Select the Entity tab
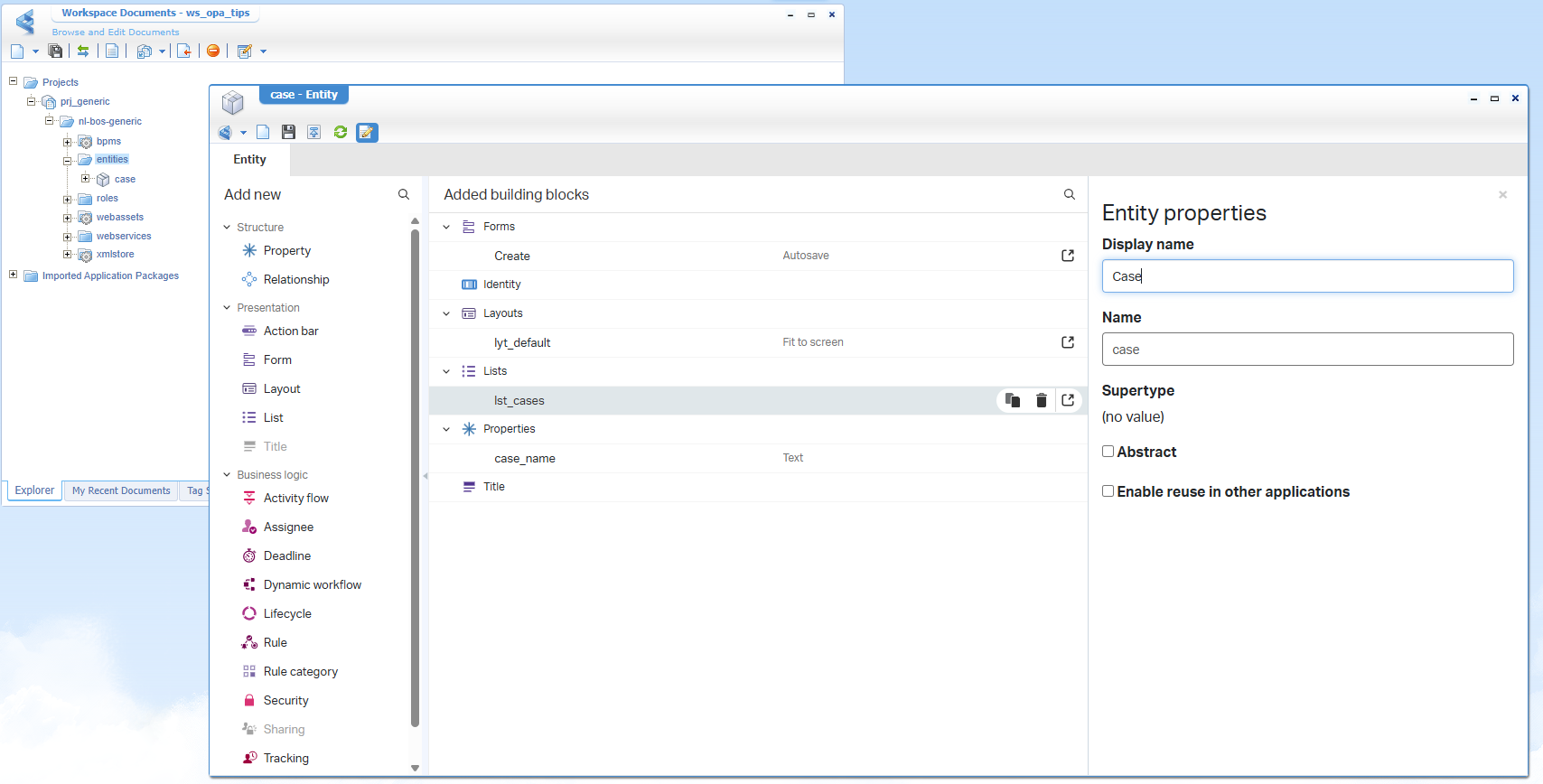This screenshot has height=784, width=1543. click(x=250, y=160)
